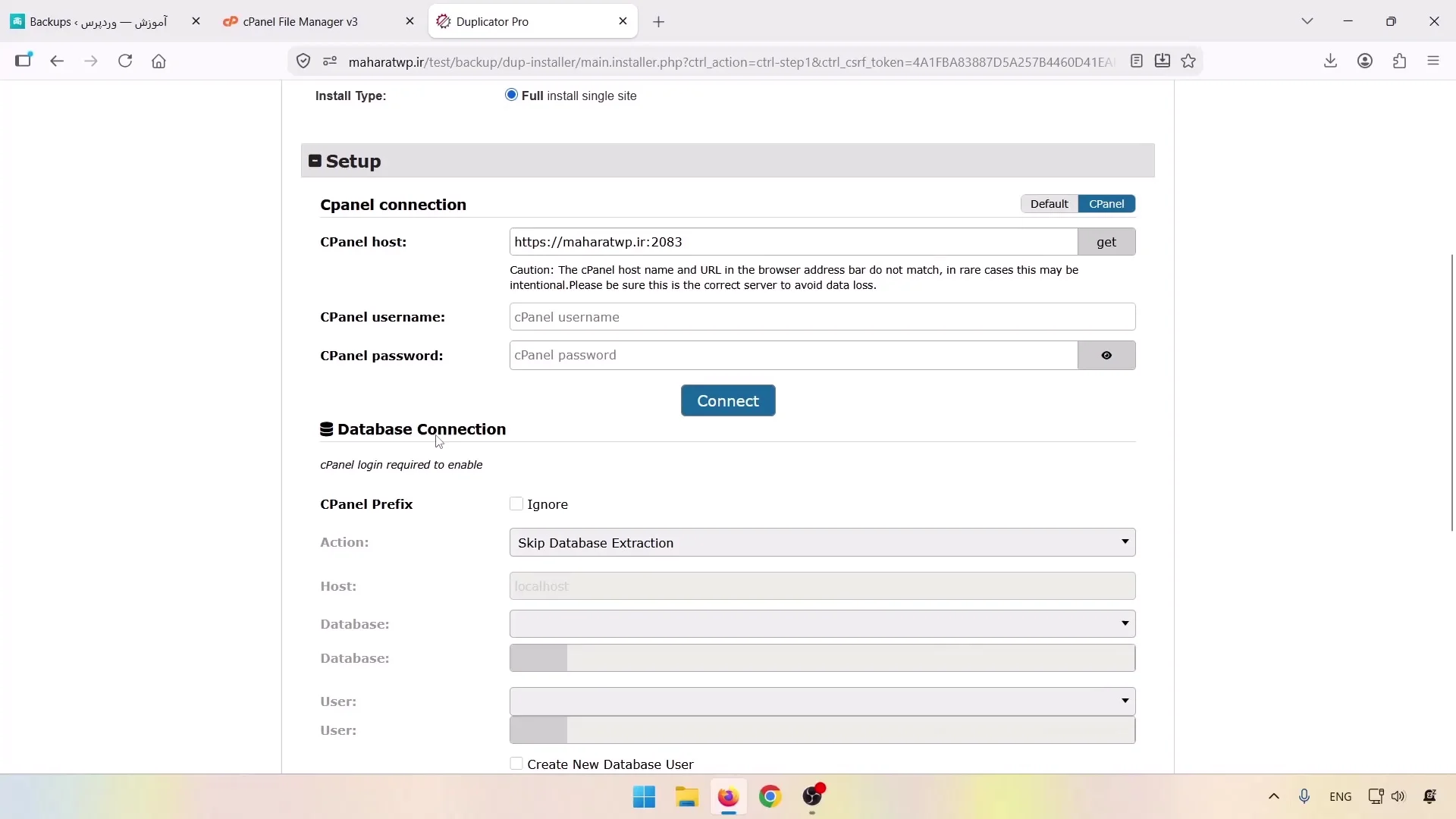The image size is (1456, 819).
Task: Click Firefox icon in taskbar
Action: click(729, 797)
